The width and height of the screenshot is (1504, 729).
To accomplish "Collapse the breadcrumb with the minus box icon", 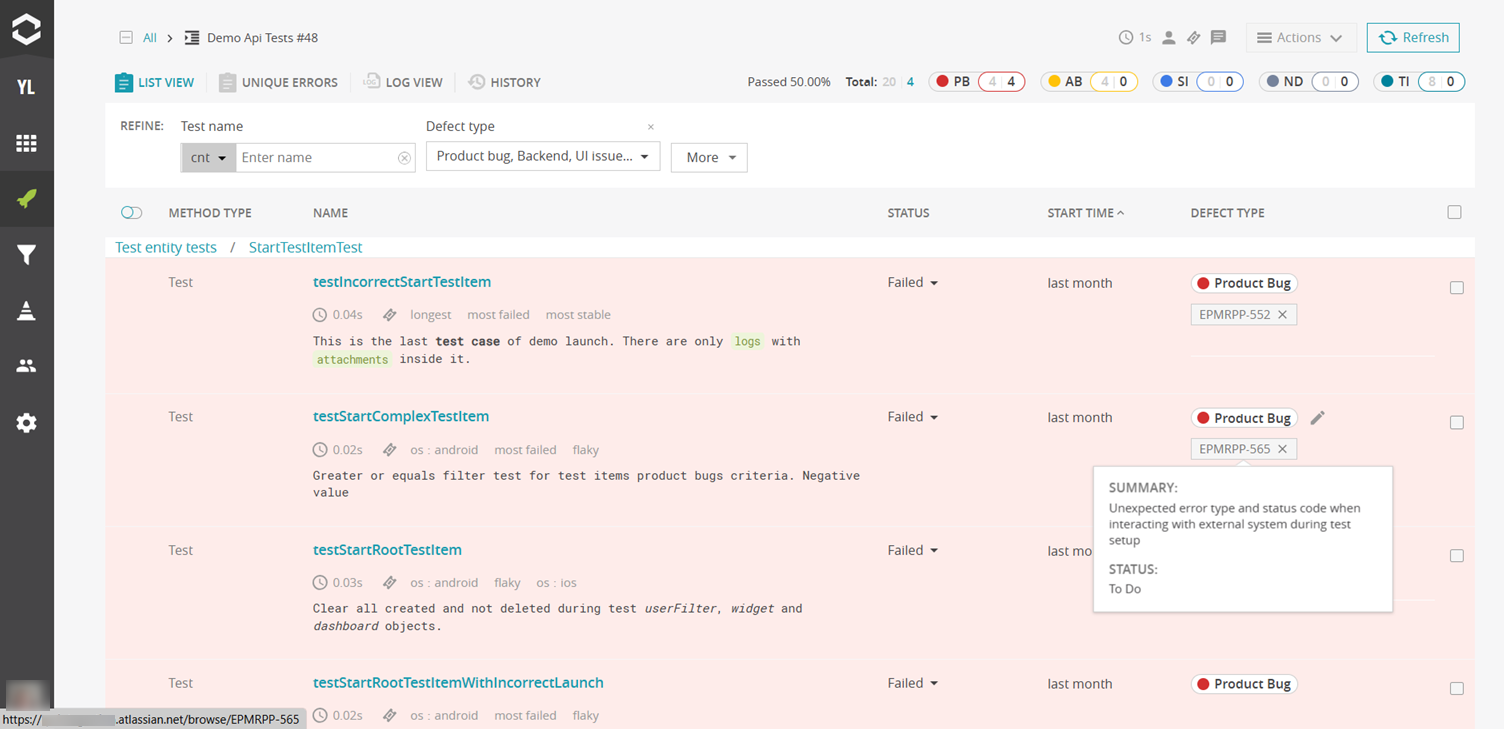I will pyautogui.click(x=126, y=38).
